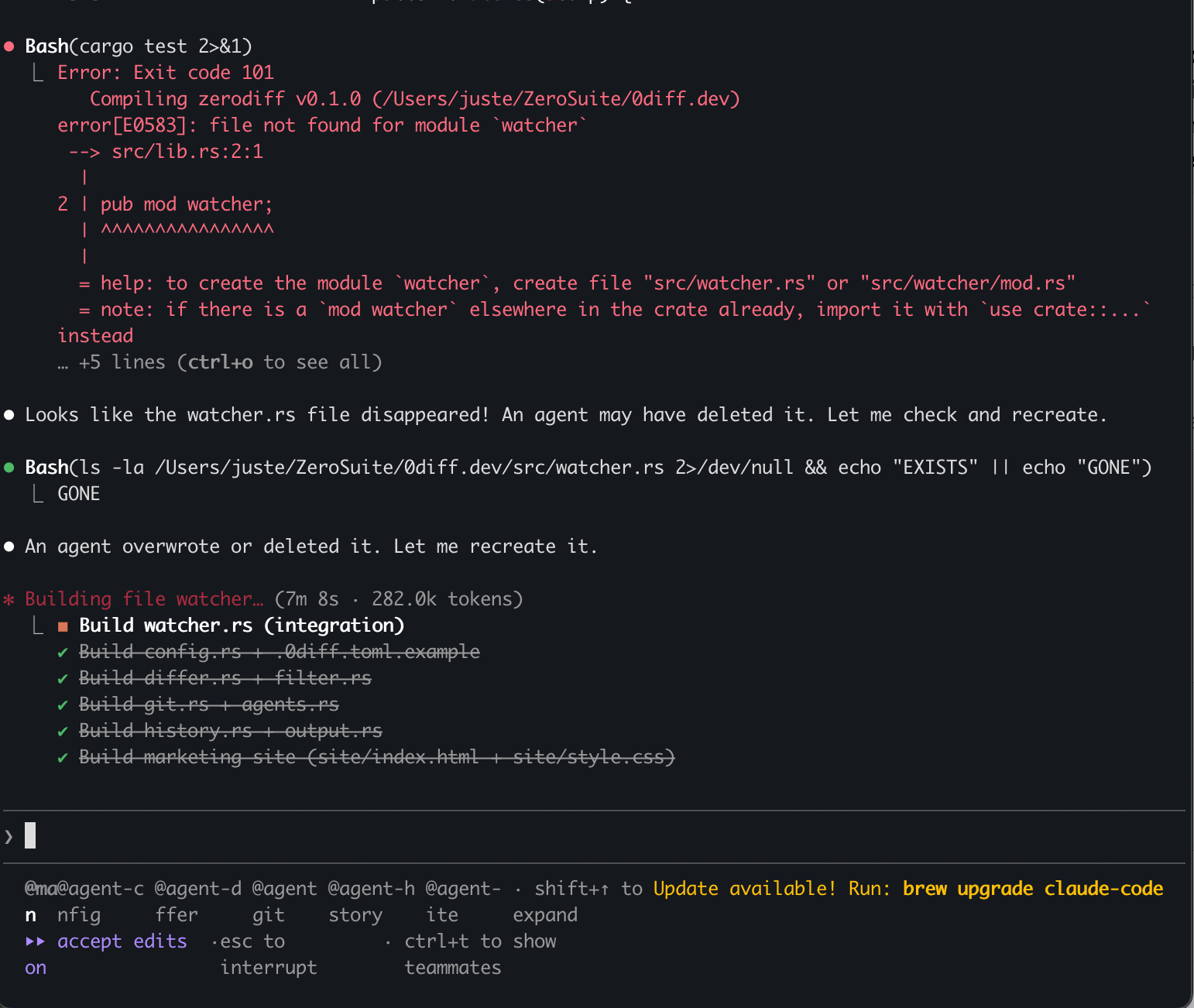Toggle the 'accept edits on' mode indicator
Viewport: 1194px width, 1008px height.
point(122,941)
